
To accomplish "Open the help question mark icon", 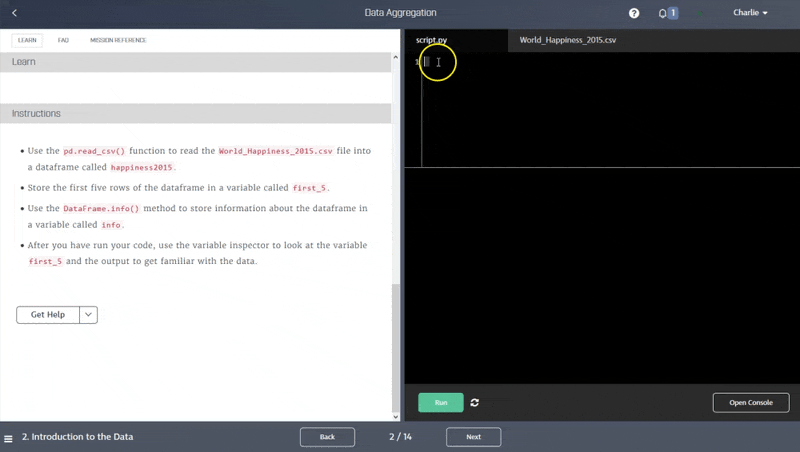I will (x=634, y=13).
